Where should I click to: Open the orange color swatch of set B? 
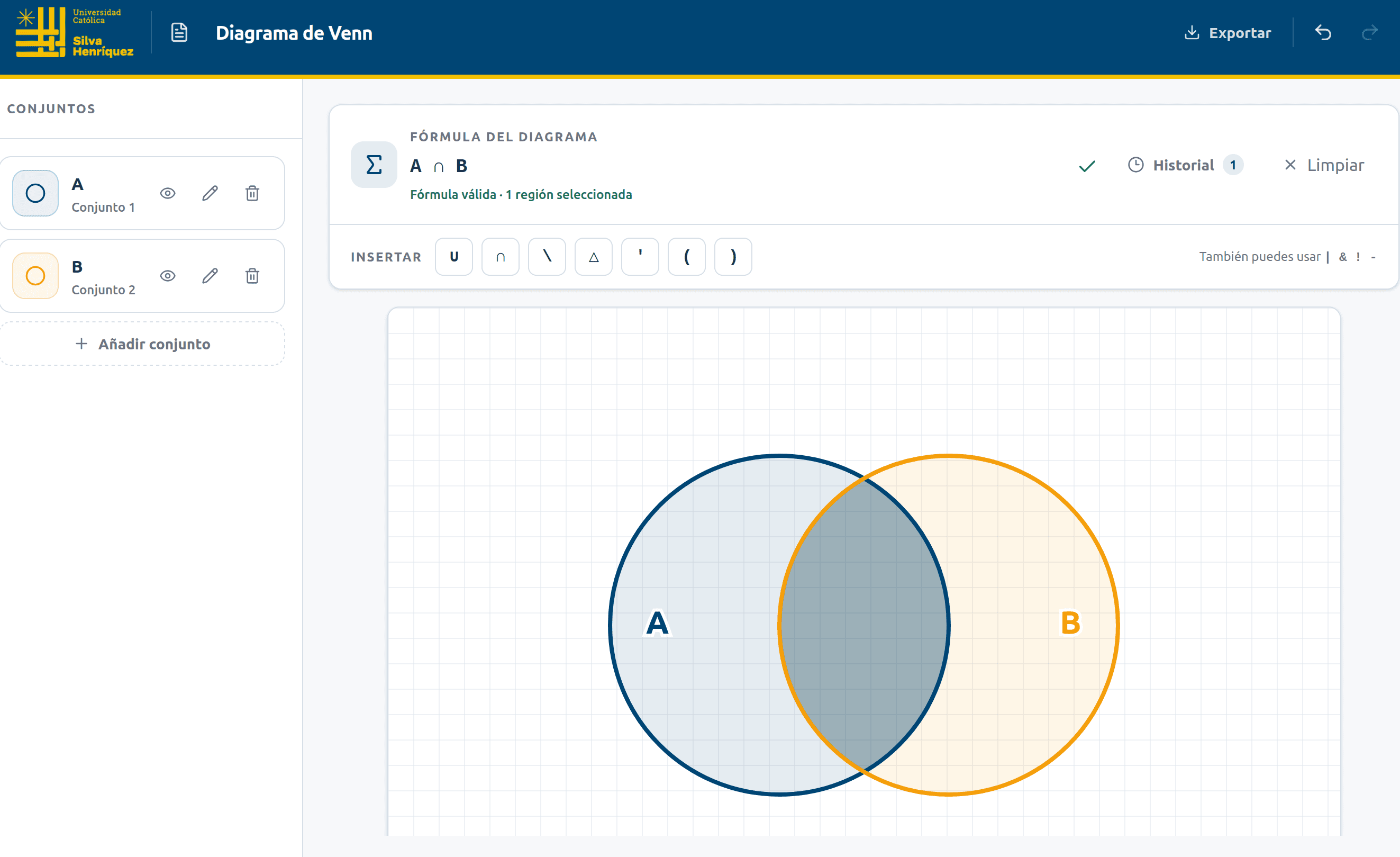[x=35, y=276]
